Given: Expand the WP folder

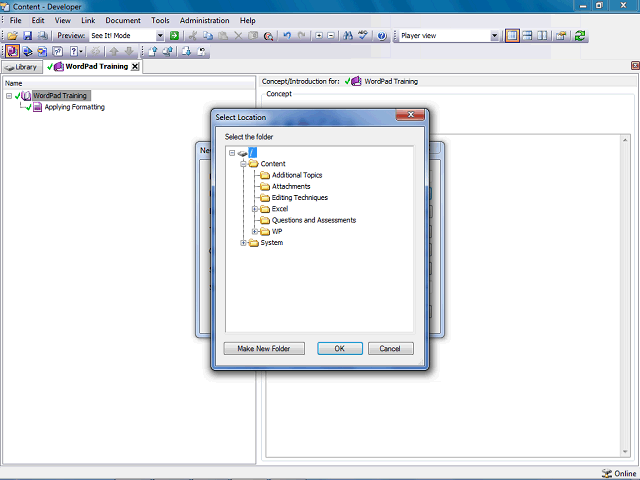Looking at the screenshot, I should click(255, 231).
